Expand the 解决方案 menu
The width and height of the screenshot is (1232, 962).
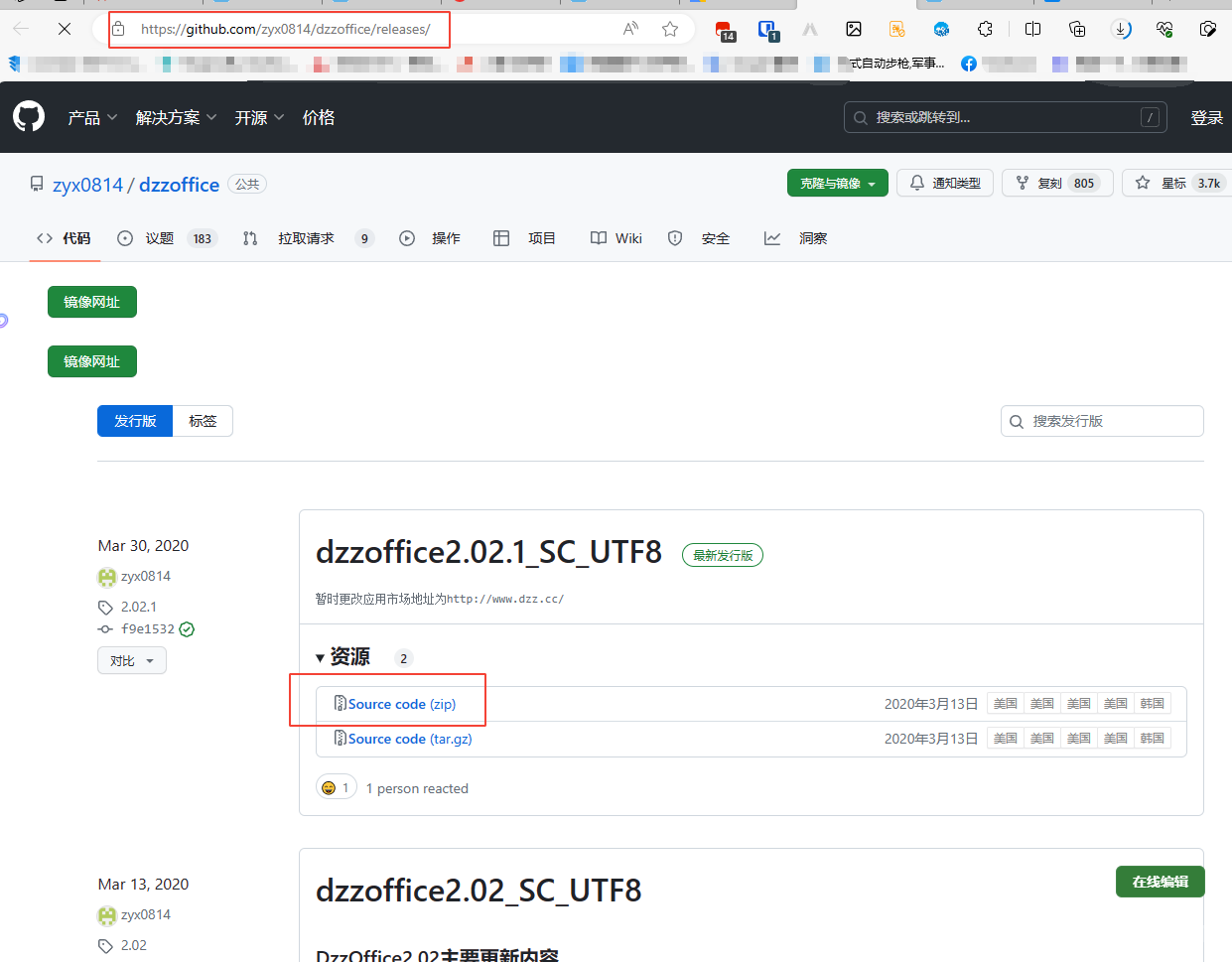[x=176, y=117]
